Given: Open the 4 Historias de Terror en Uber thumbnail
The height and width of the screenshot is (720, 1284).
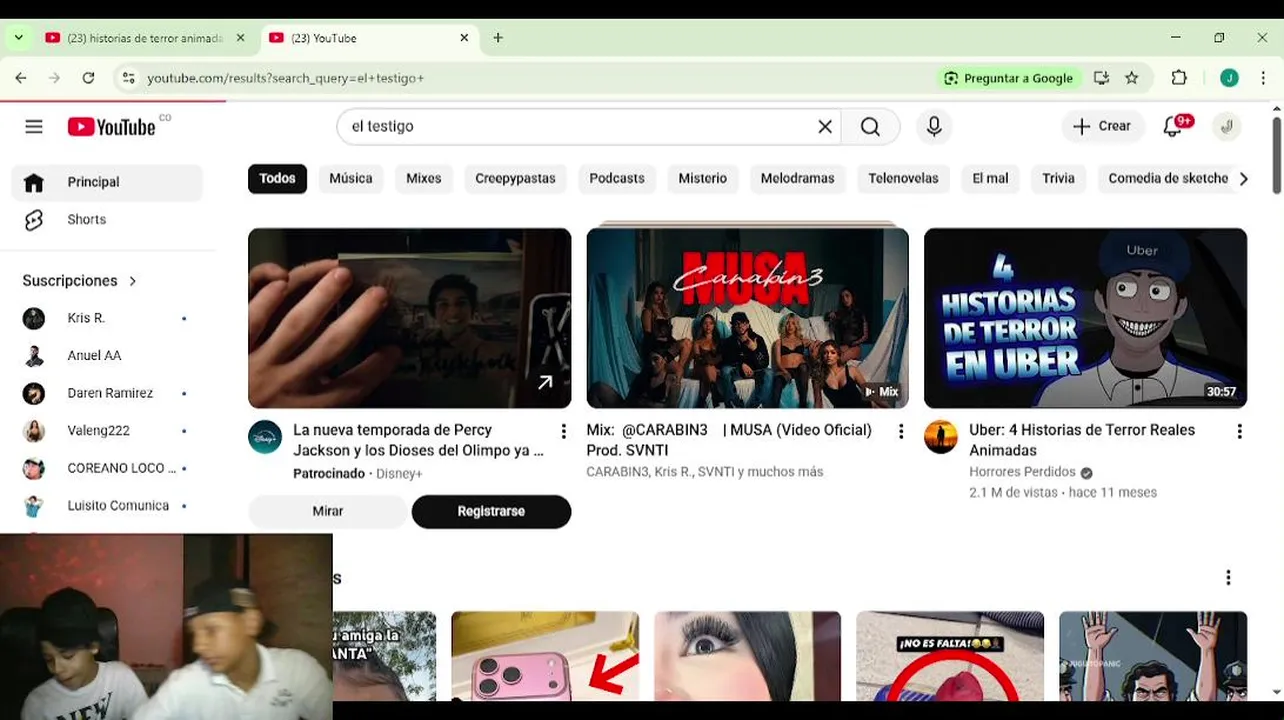Looking at the screenshot, I should pos(1085,318).
